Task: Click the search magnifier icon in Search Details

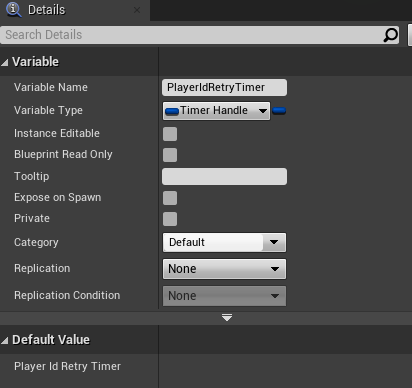Action: coord(390,35)
